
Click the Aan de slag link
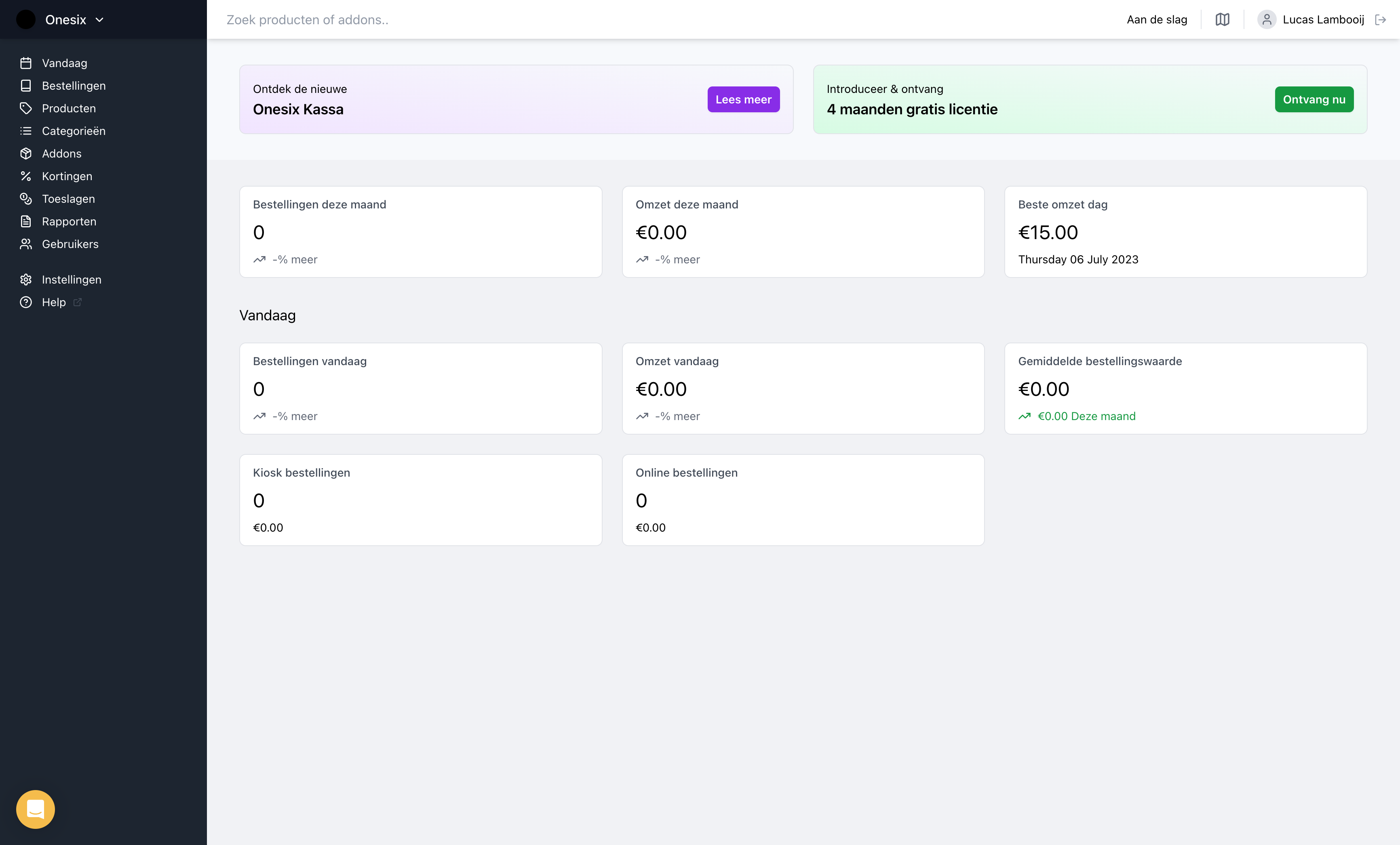click(1157, 20)
